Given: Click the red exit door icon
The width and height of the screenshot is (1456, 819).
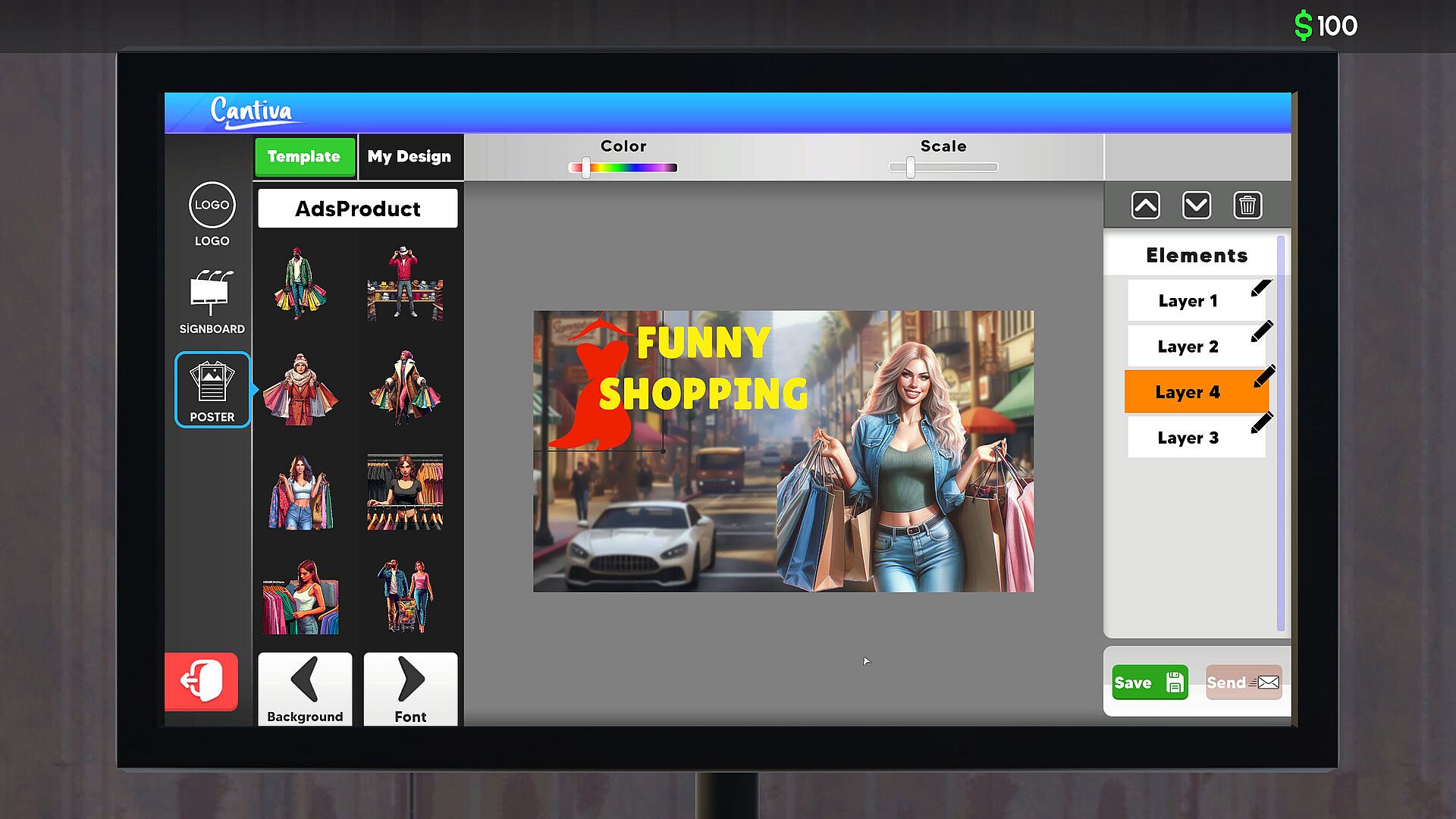Looking at the screenshot, I should tap(202, 681).
